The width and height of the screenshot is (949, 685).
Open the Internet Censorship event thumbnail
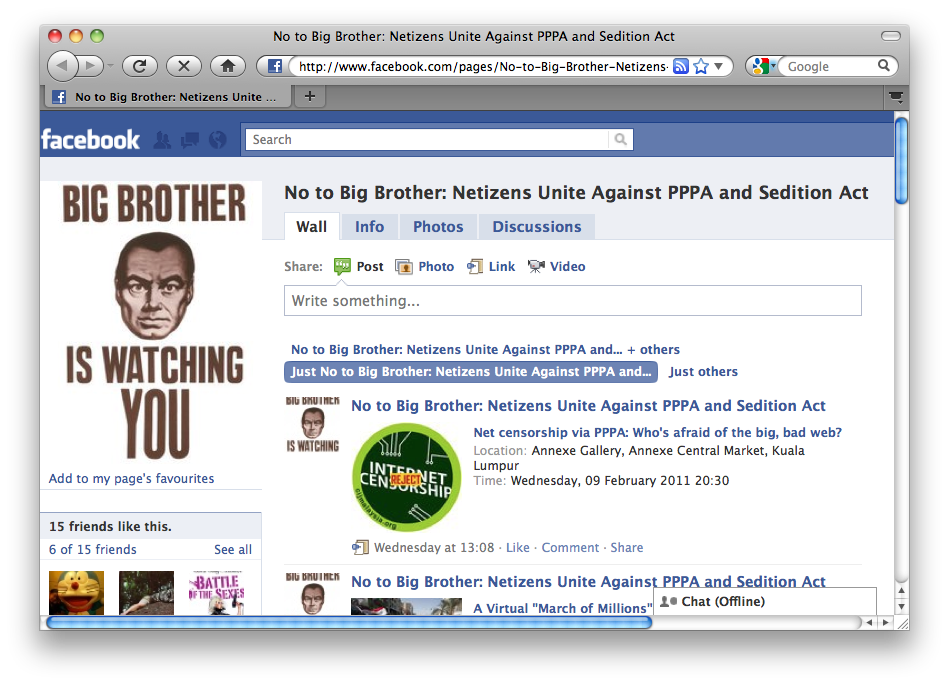point(406,477)
